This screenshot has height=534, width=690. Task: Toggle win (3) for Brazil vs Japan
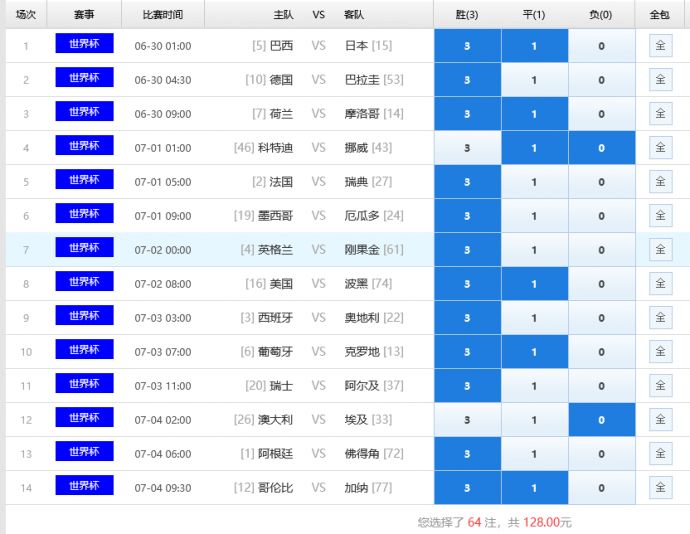pos(467,46)
